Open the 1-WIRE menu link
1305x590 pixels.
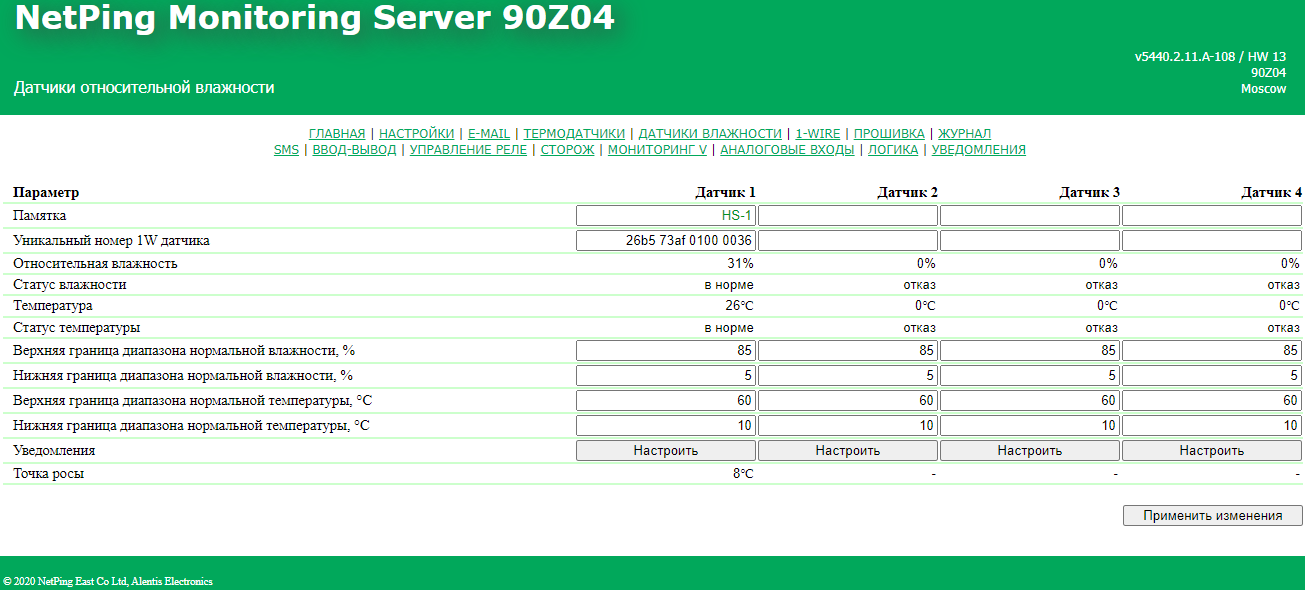pos(817,133)
